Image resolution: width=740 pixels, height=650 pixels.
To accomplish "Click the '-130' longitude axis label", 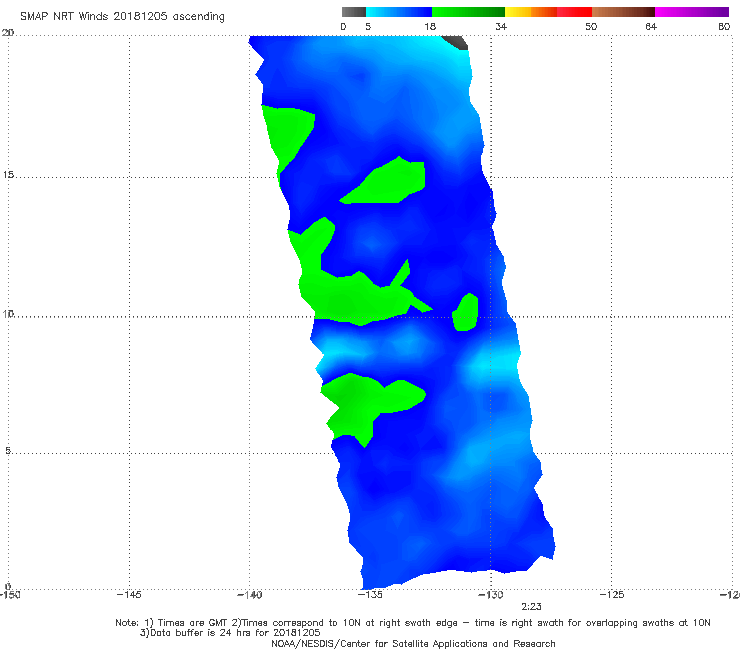I will pyautogui.click(x=490, y=594).
